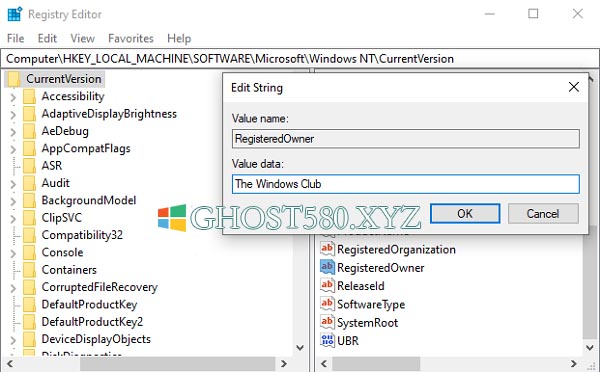Select the RegisteredOwner string value icon
600x372 pixels.
pyautogui.click(x=327, y=267)
